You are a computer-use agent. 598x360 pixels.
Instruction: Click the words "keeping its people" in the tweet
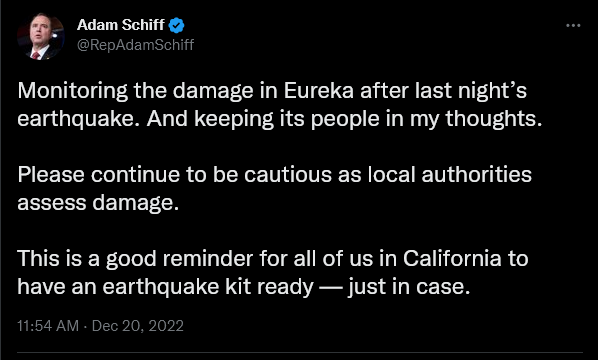tap(287, 120)
